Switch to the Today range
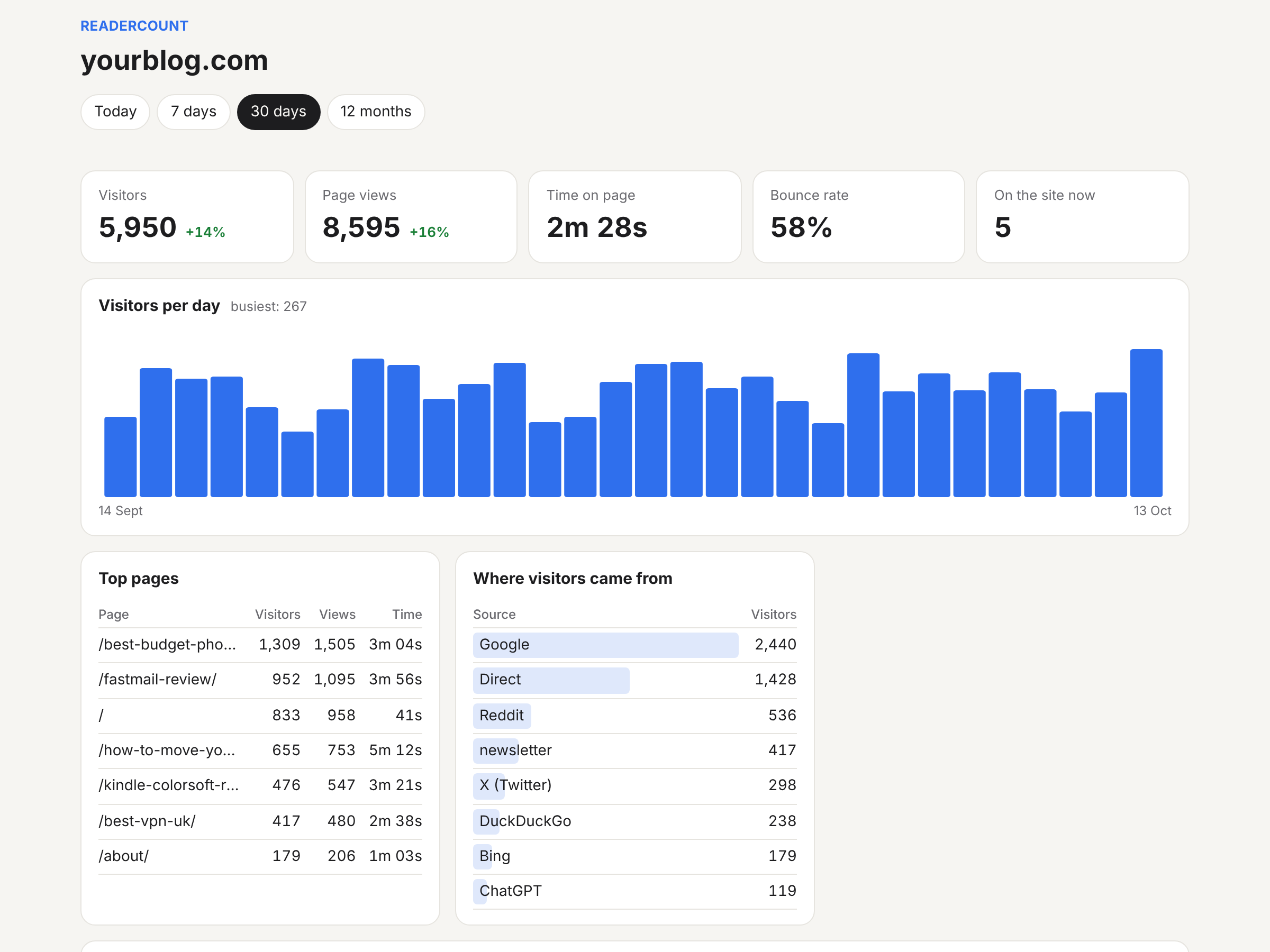Screen dimensions: 1270x952 [x=115, y=112]
